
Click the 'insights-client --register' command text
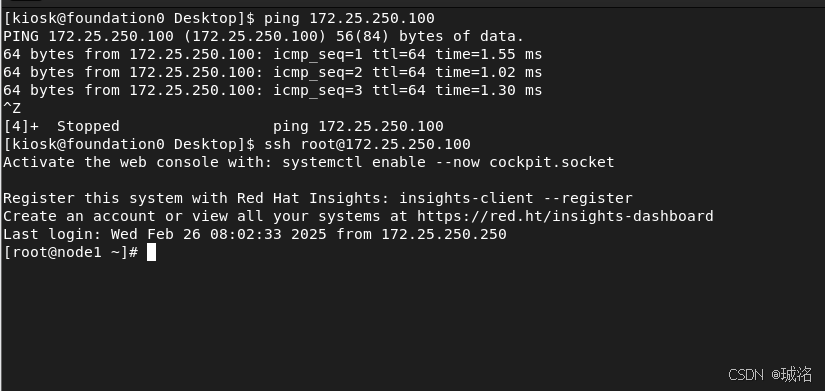[516, 198]
